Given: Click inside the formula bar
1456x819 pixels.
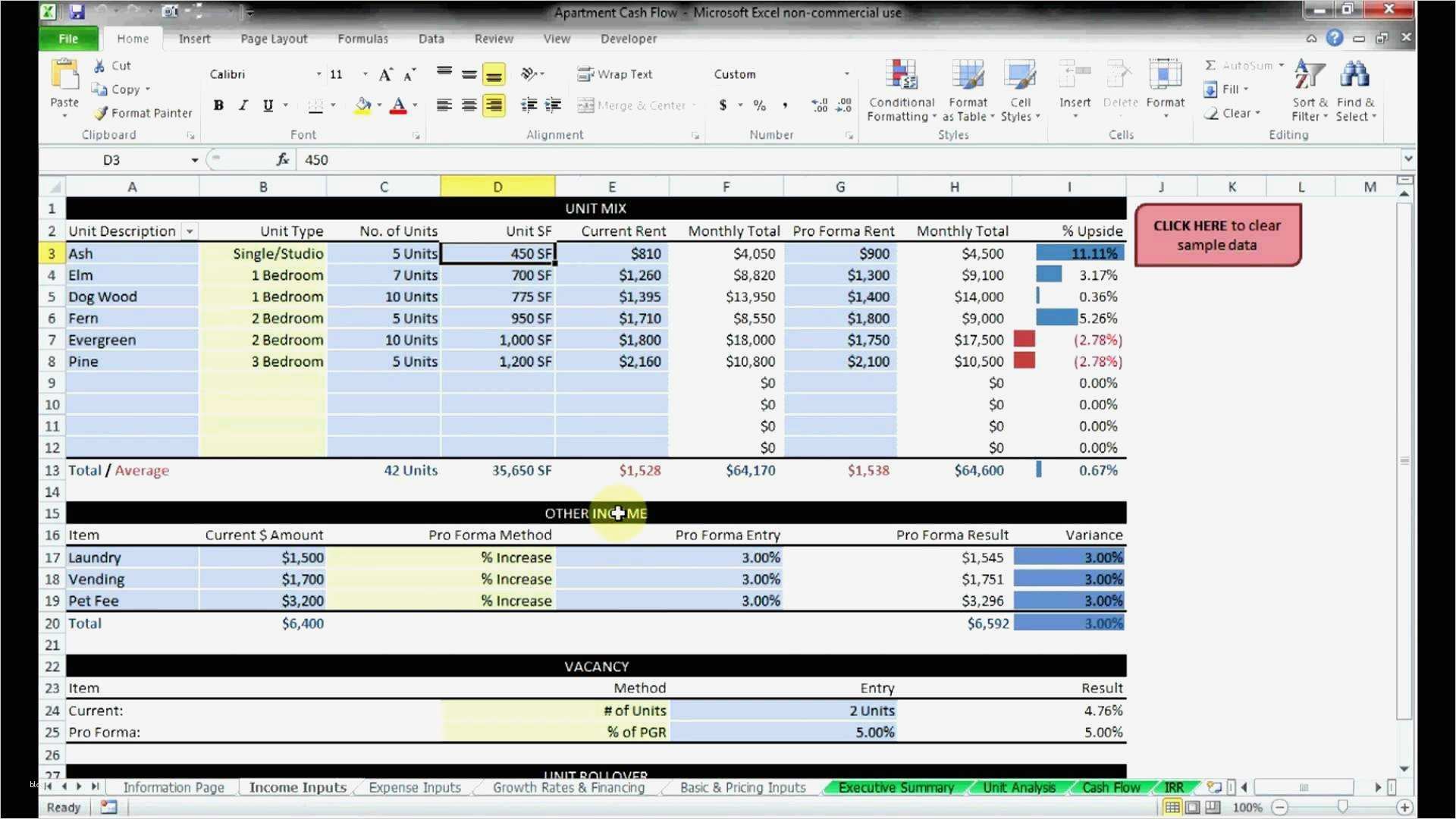Looking at the screenshot, I should (x=531, y=159).
